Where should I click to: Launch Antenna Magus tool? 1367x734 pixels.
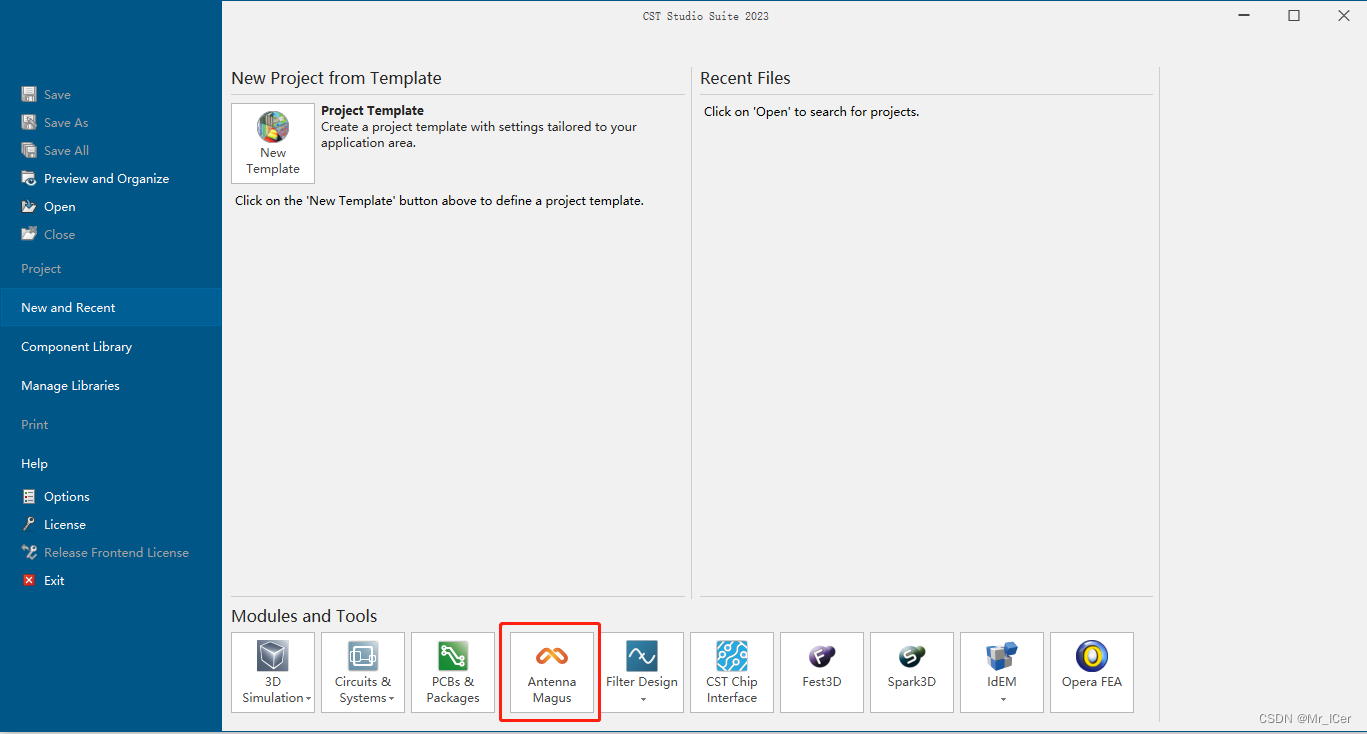pos(552,672)
